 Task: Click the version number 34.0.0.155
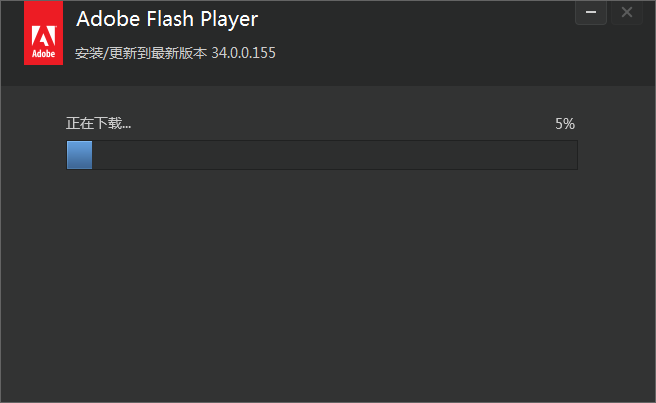(243, 53)
